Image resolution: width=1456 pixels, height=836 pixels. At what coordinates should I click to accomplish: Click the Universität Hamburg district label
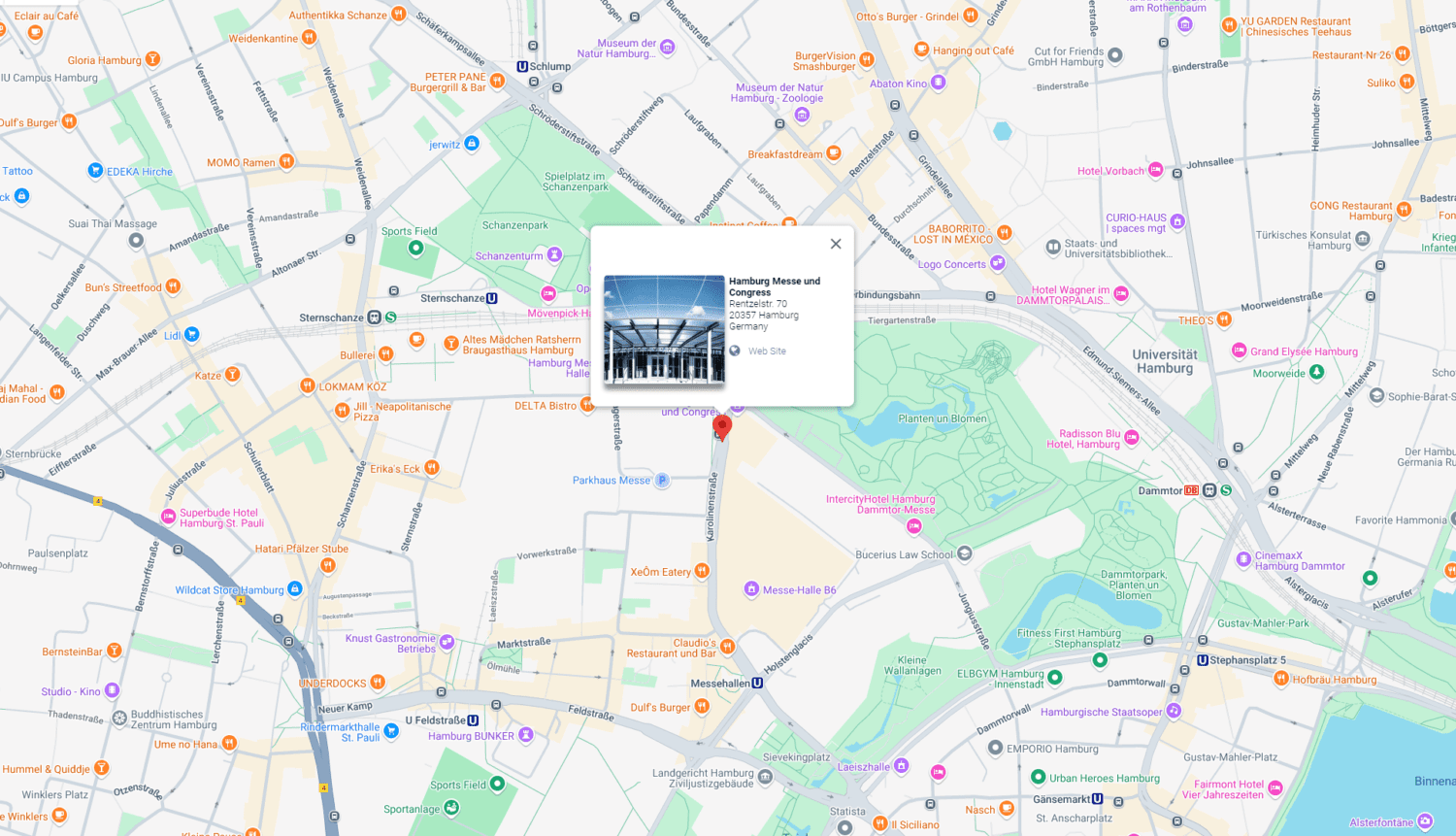pos(1165,361)
